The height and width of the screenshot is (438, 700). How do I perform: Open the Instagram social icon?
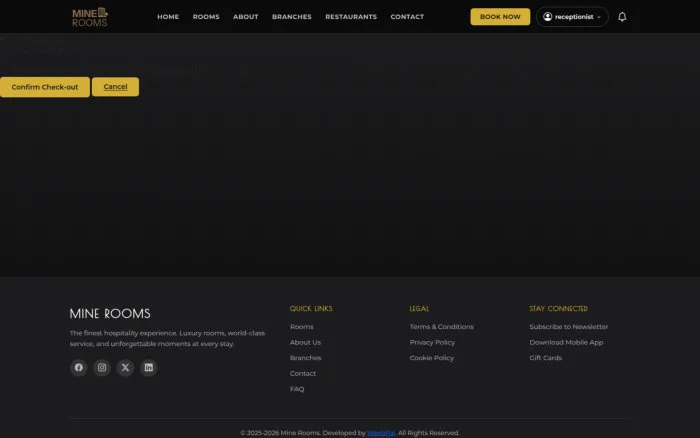[x=102, y=367]
